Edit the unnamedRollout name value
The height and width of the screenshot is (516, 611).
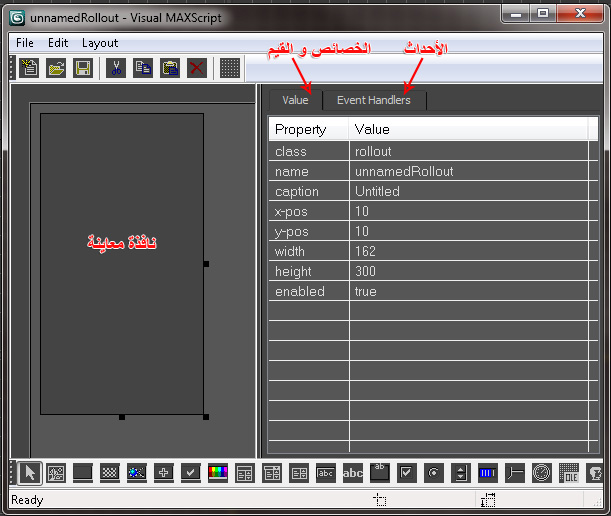pos(468,171)
